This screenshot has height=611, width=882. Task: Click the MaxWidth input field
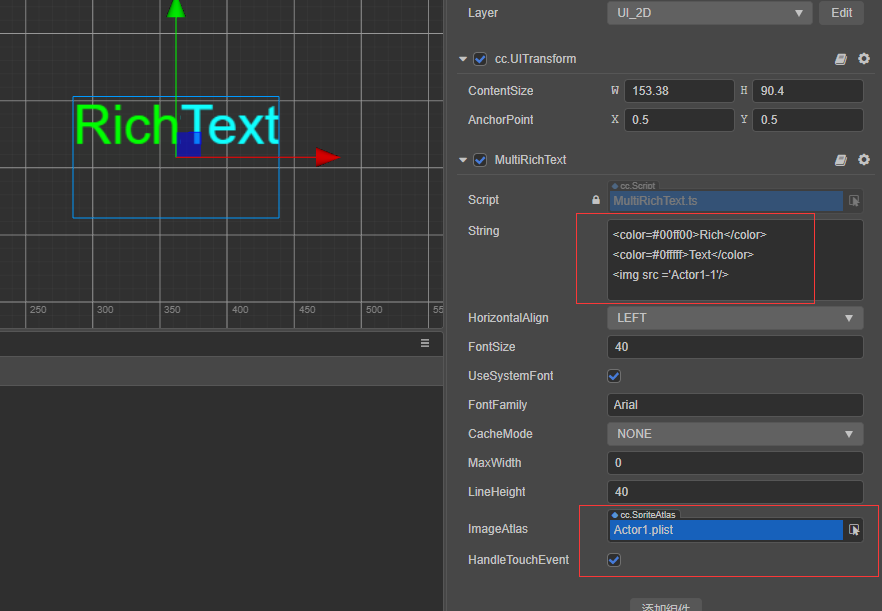(735, 462)
